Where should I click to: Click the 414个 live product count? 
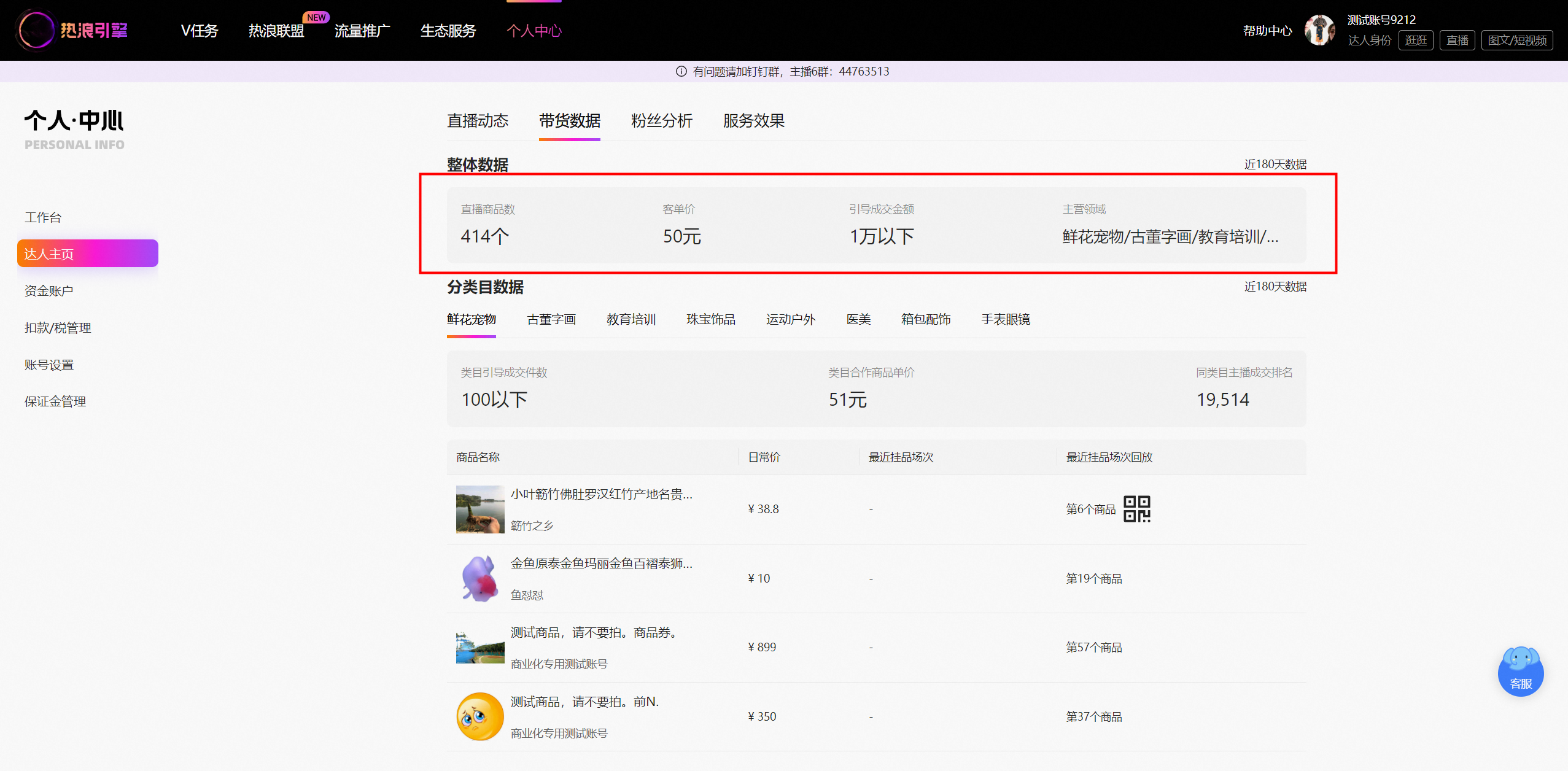[485, 236]
